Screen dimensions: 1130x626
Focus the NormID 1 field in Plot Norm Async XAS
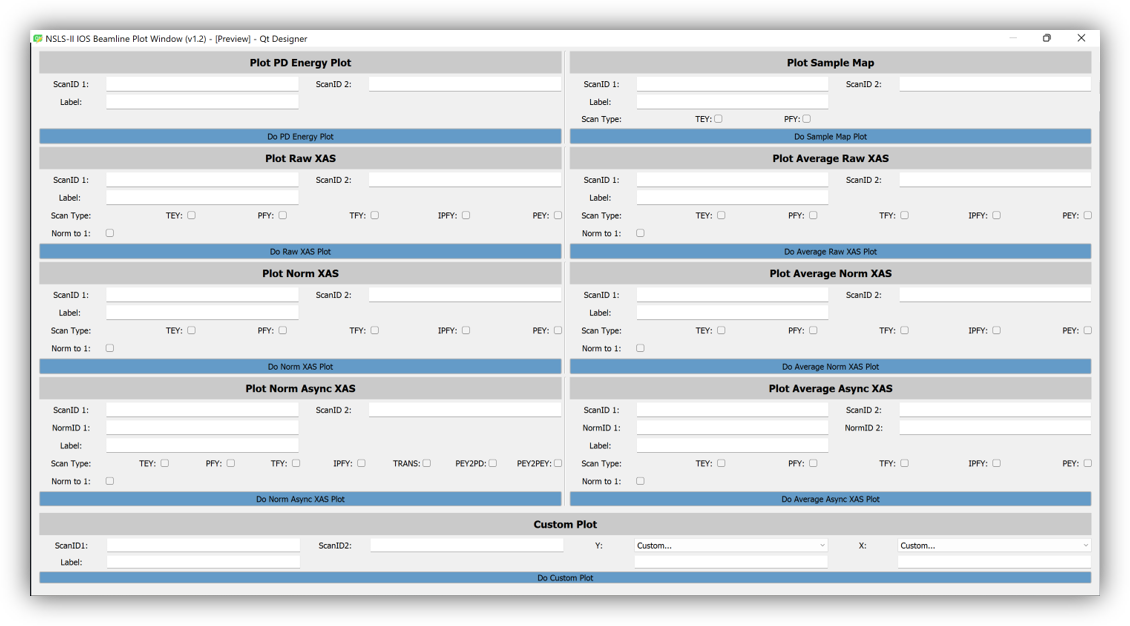point(202,428)
